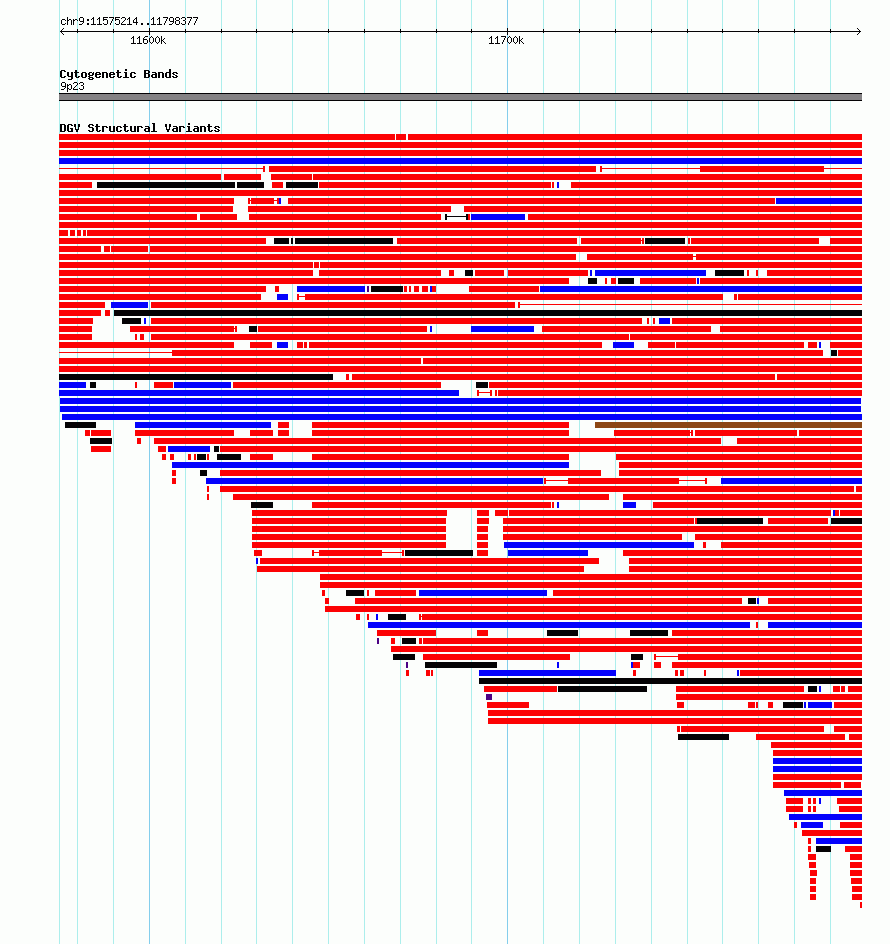This screenshot has height=944, width=890.
Task: Select the grey 9p23 cytogenetic band bar
Action: (x=461, y=97)
